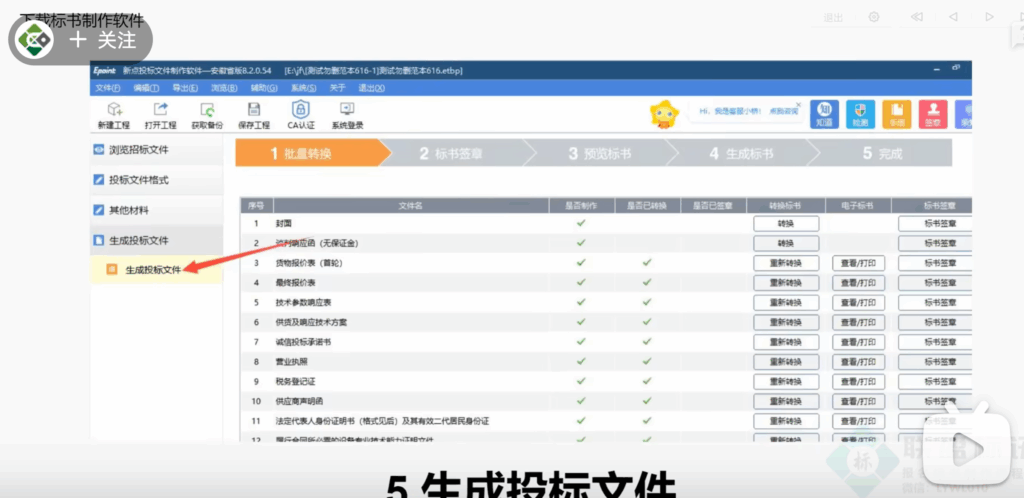
Task: Switch to step 2 标书签章
Action: click(x=452, y=153)
